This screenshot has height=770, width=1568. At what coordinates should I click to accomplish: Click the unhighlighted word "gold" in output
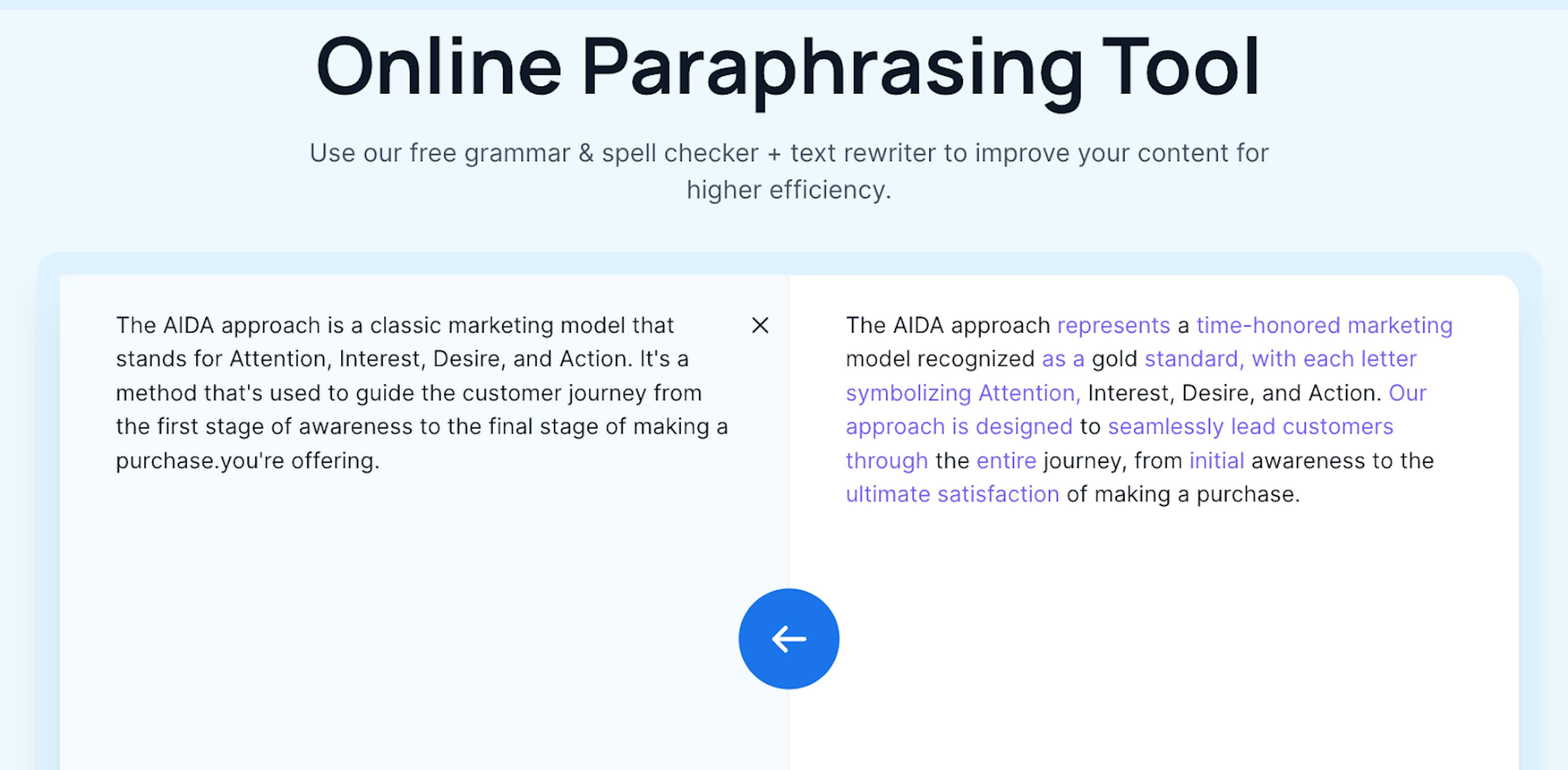(x=1114, y=358)
